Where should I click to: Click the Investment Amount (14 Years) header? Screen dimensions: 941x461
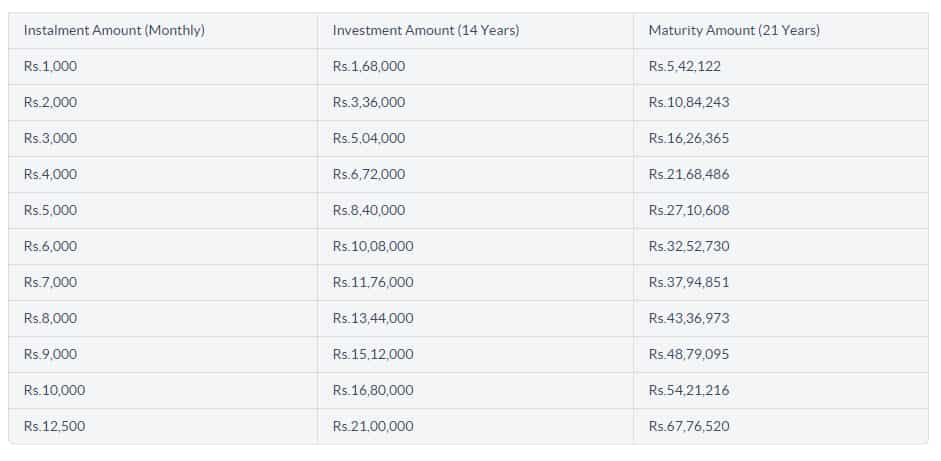[x=425, y=31]
